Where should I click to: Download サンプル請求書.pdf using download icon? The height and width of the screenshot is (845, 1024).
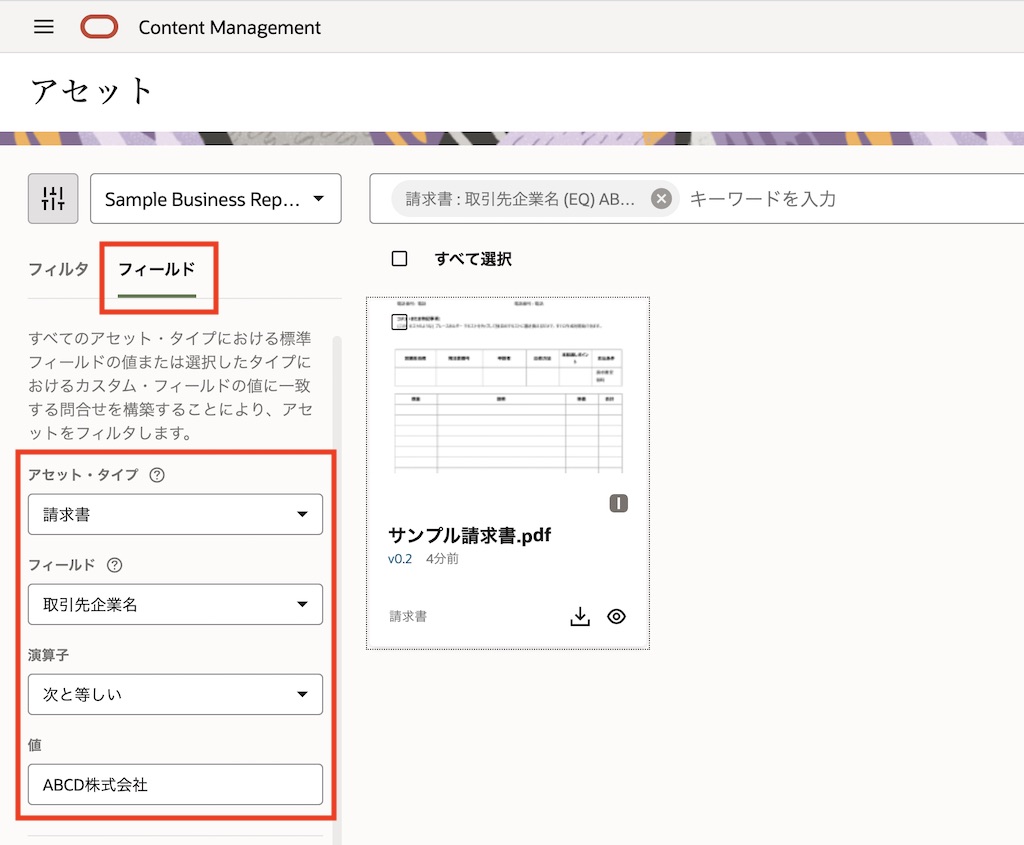click(x=580, y=616)
